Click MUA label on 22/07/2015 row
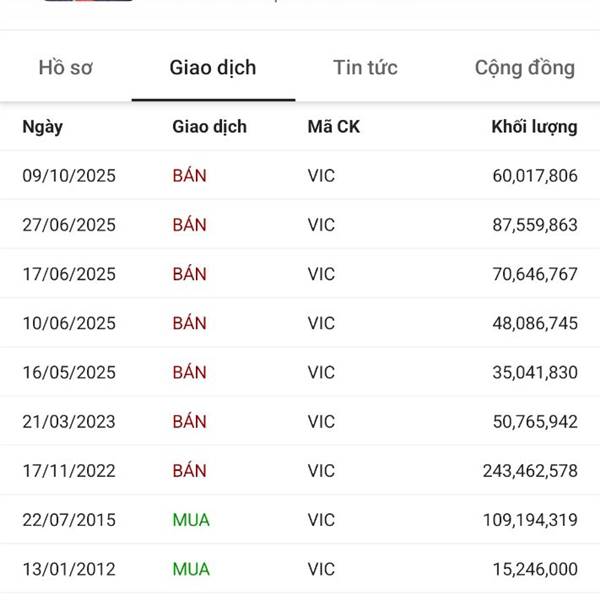The image size is (600, 600). tap(191, 520)
